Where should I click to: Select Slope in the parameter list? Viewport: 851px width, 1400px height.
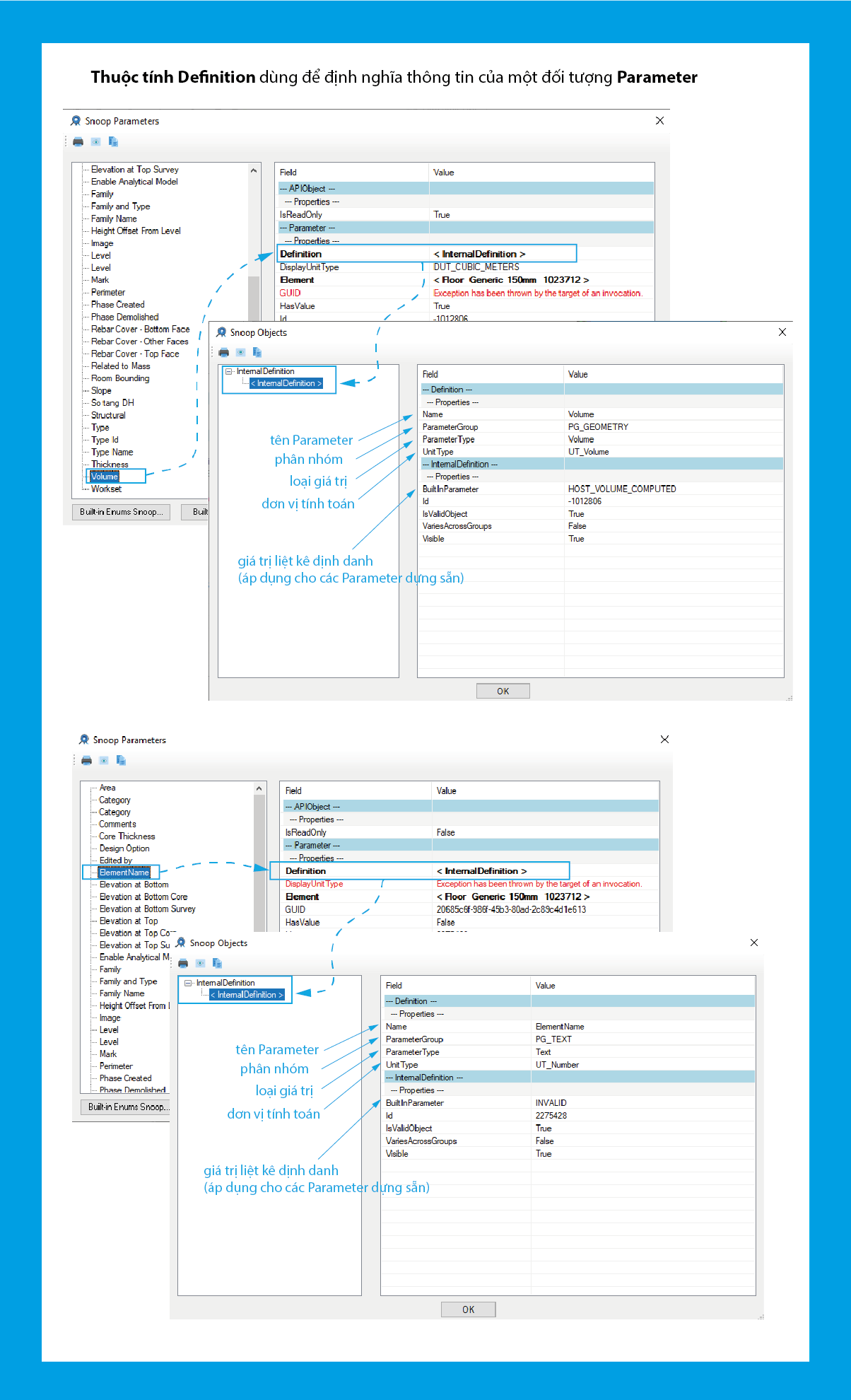(101, 391)
